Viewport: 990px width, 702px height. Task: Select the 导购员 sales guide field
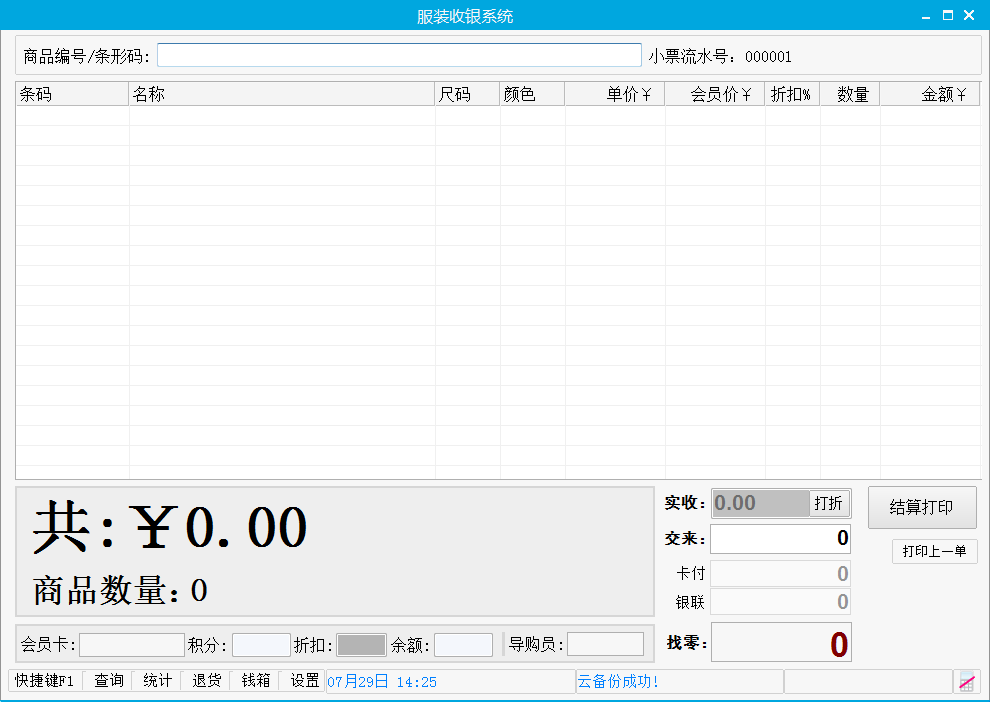coord(605,645)
